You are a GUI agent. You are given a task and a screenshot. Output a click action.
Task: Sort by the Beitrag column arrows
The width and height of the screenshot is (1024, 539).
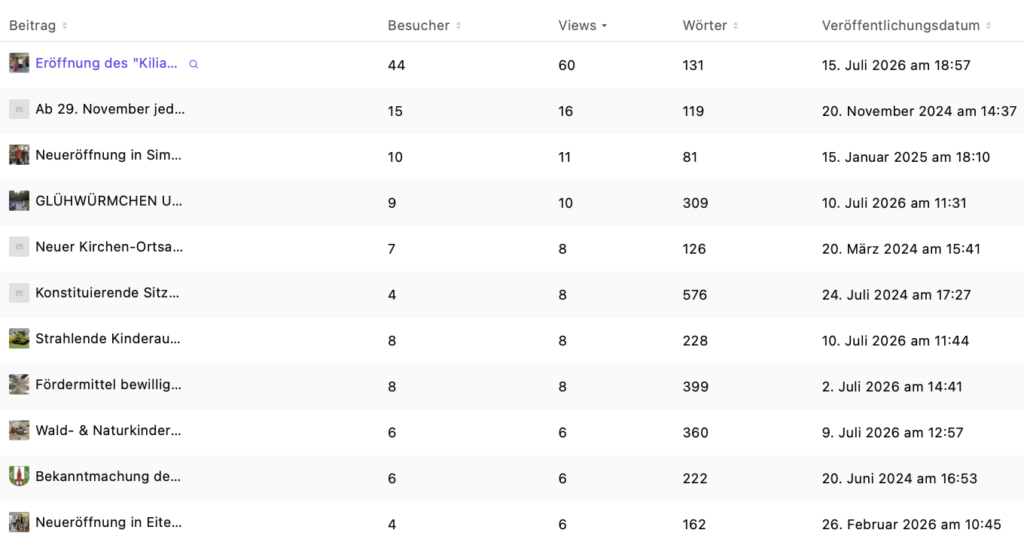point(65,26)
